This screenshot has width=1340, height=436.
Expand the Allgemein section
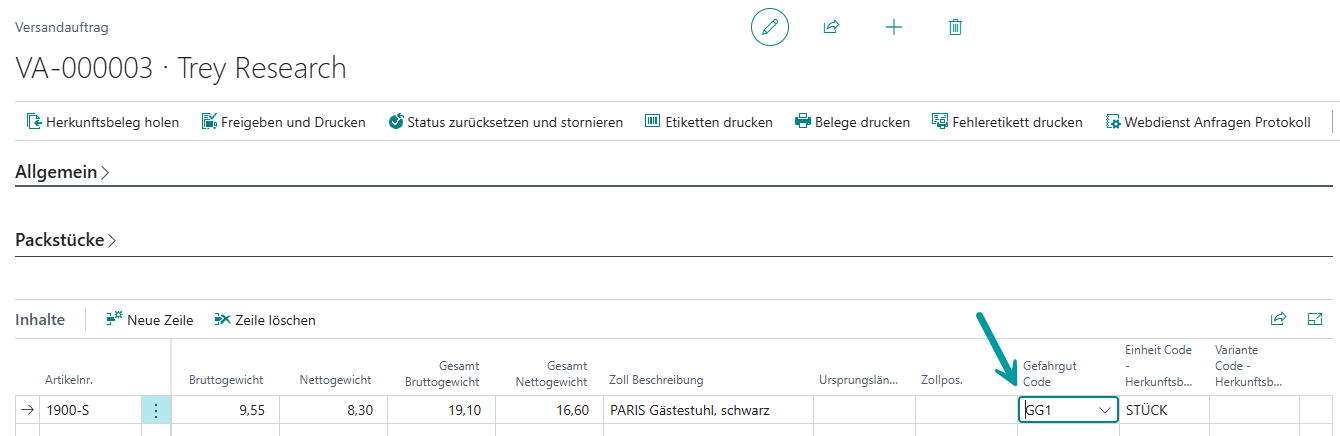click(62, 172)
